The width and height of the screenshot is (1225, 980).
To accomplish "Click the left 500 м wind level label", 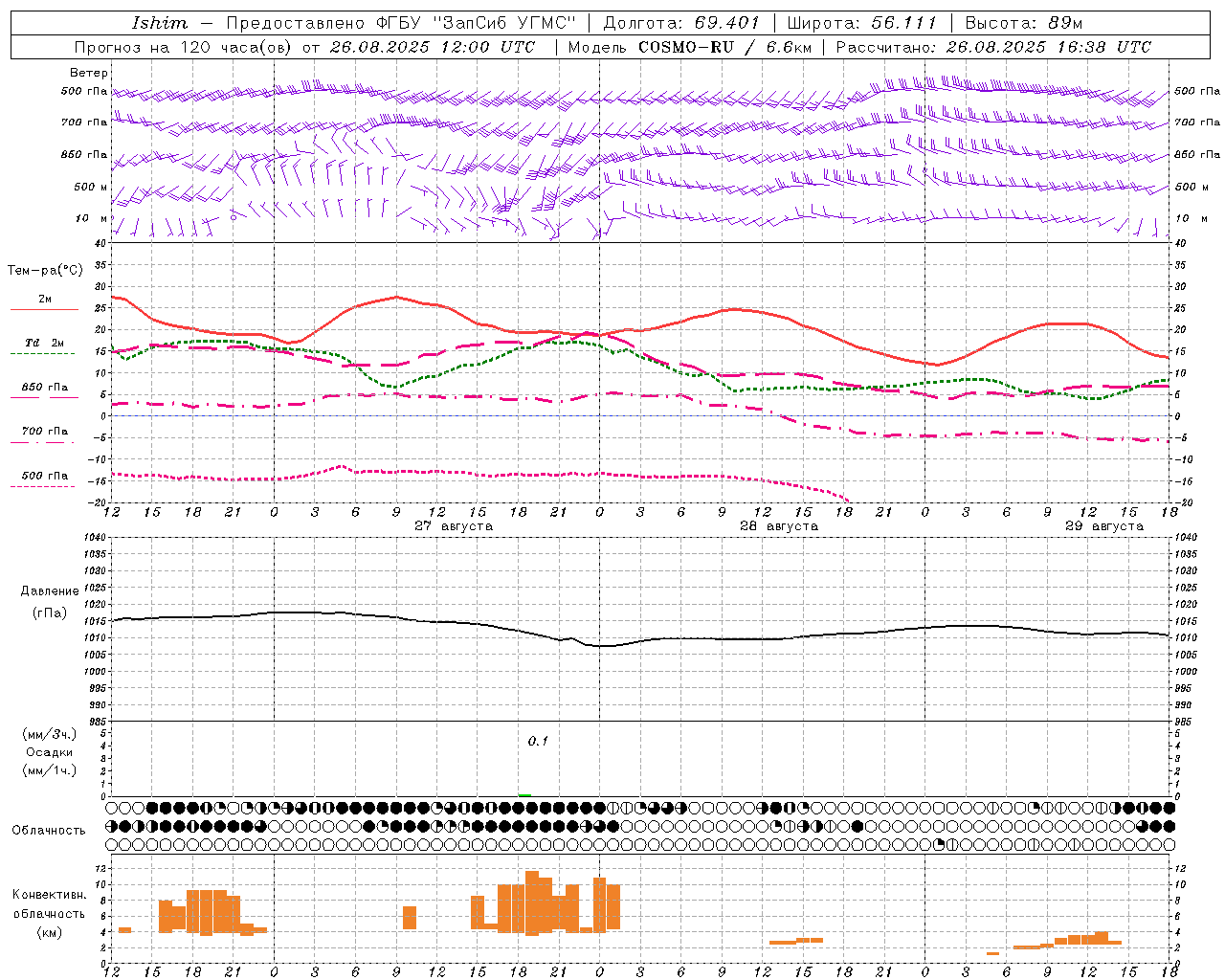I will click(x=91, y=187).
